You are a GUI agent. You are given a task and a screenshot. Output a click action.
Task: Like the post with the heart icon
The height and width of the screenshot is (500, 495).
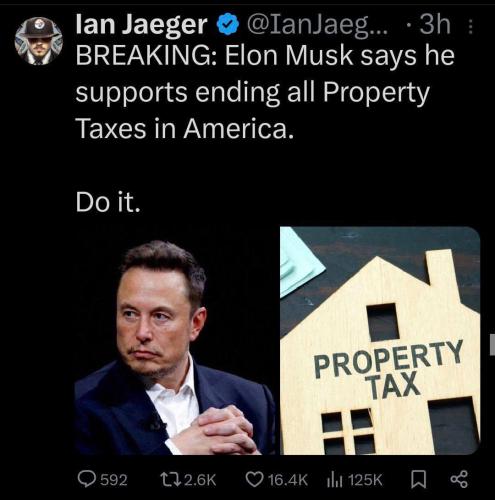pyautogui.click(x=254, y=479)
